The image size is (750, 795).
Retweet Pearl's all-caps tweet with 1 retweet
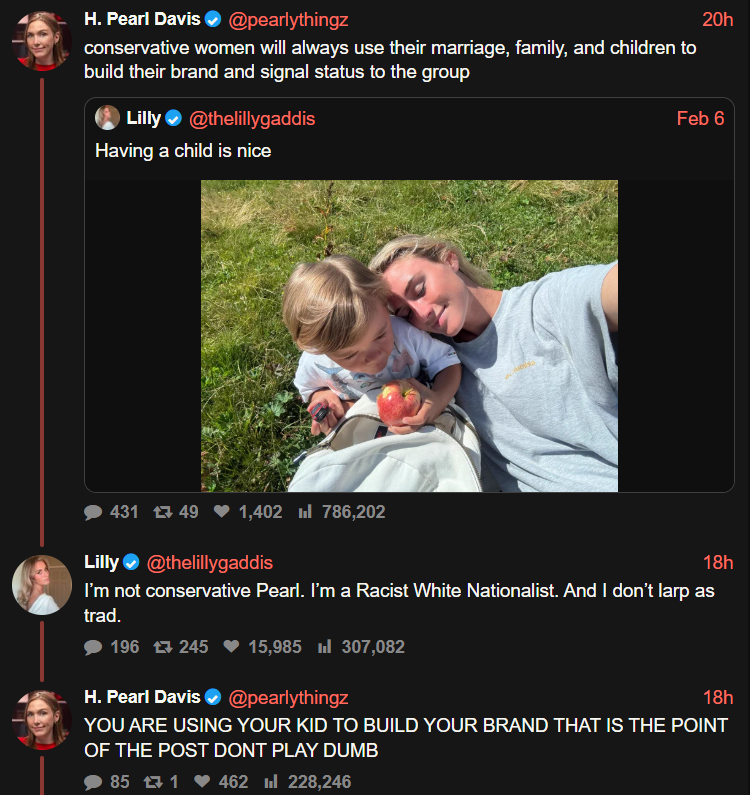point(153,782)
